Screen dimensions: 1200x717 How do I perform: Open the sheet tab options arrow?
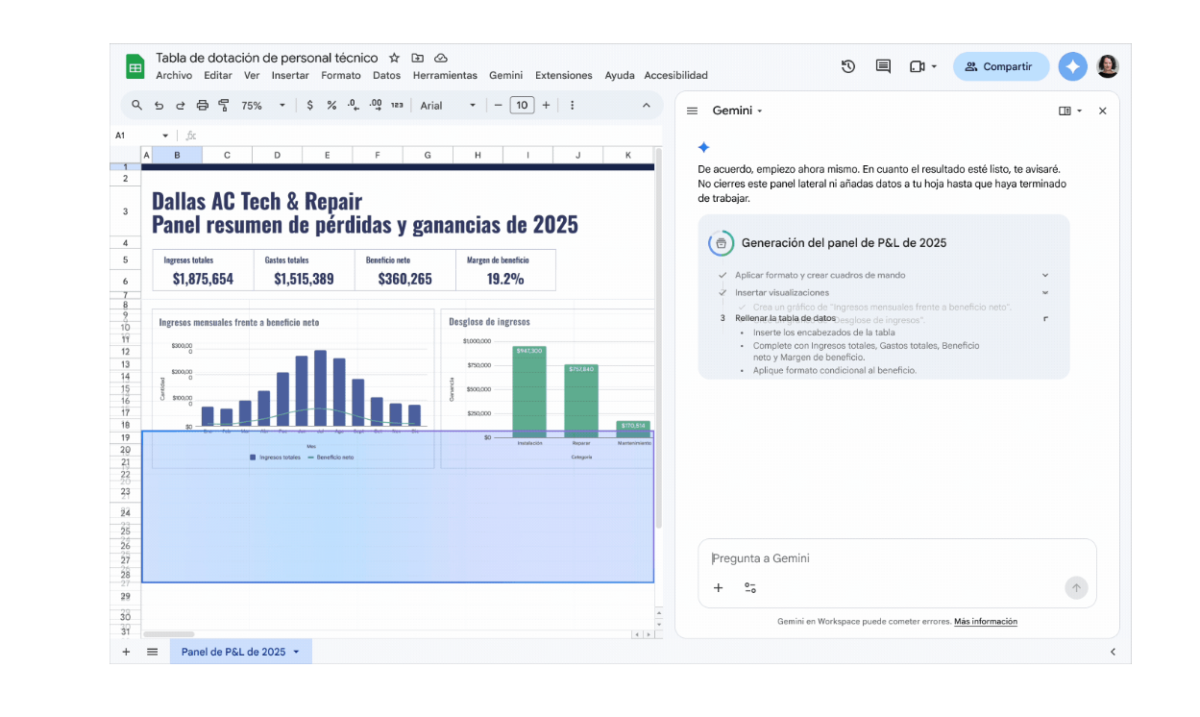[x=297, y=652]
